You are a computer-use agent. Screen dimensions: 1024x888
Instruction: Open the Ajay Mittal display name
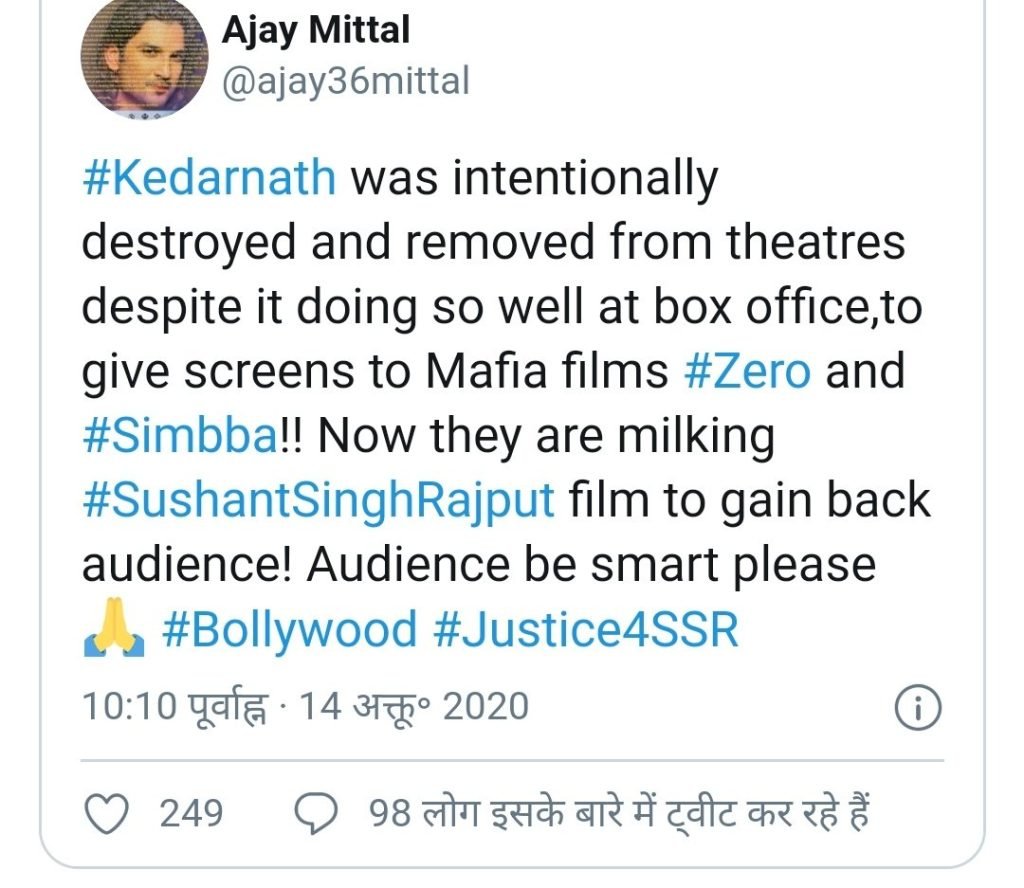(x=315, y=30)
